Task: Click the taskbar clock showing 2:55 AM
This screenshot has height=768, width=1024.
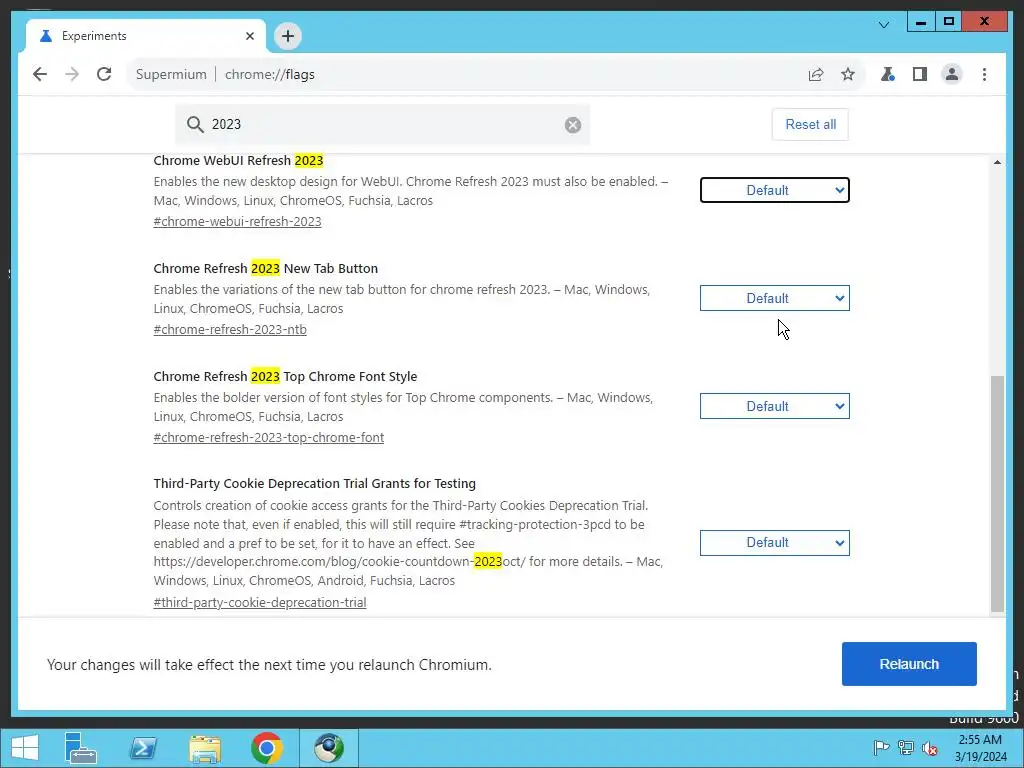Action: 980,748
